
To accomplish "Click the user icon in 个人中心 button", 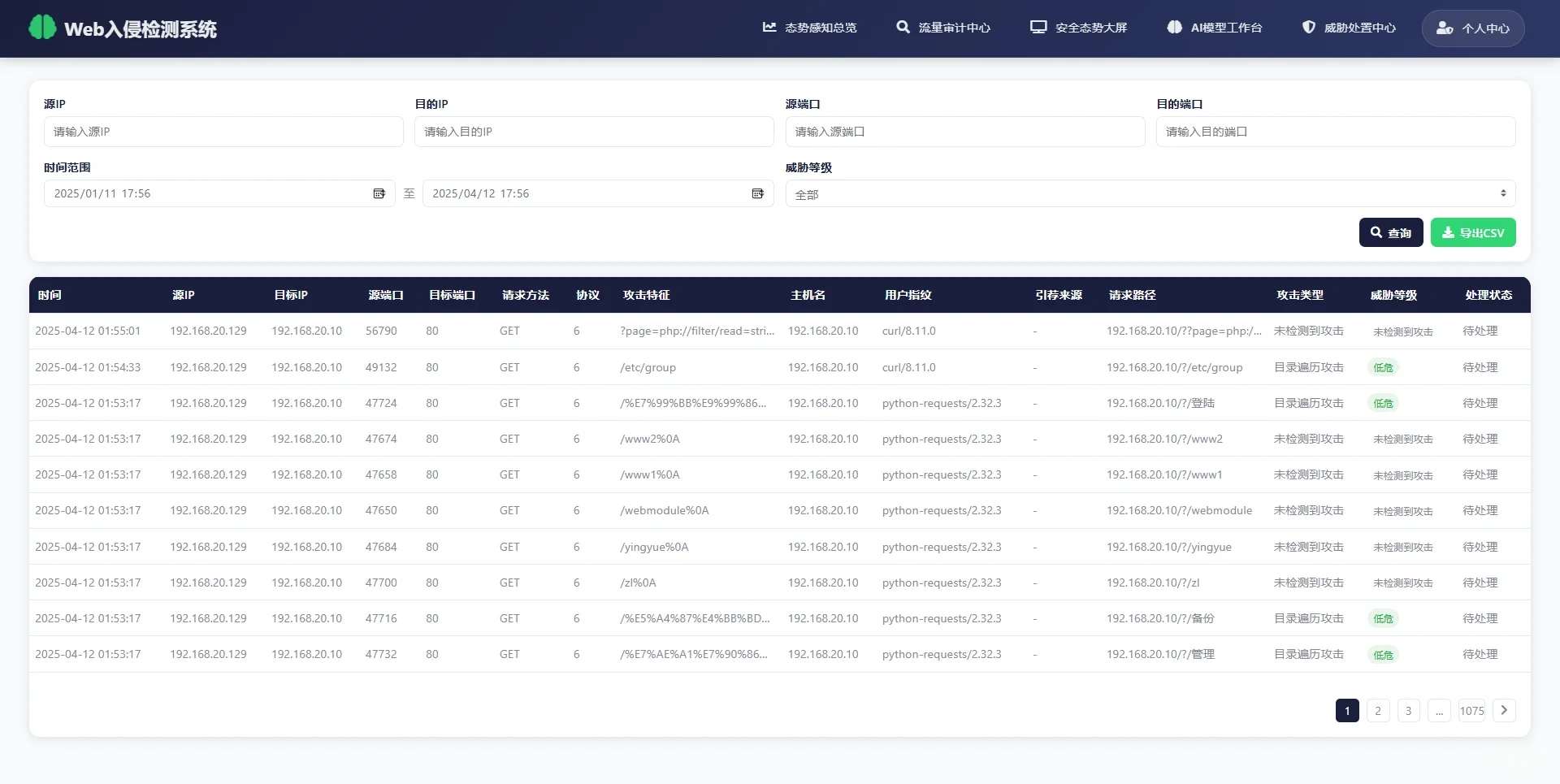I will point(1445,28).
